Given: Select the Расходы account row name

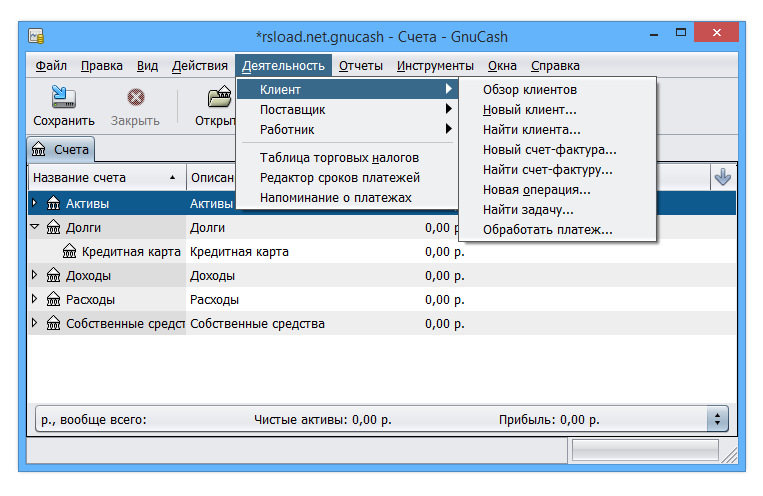Looking at the screenshot, I should coord(90,299).
